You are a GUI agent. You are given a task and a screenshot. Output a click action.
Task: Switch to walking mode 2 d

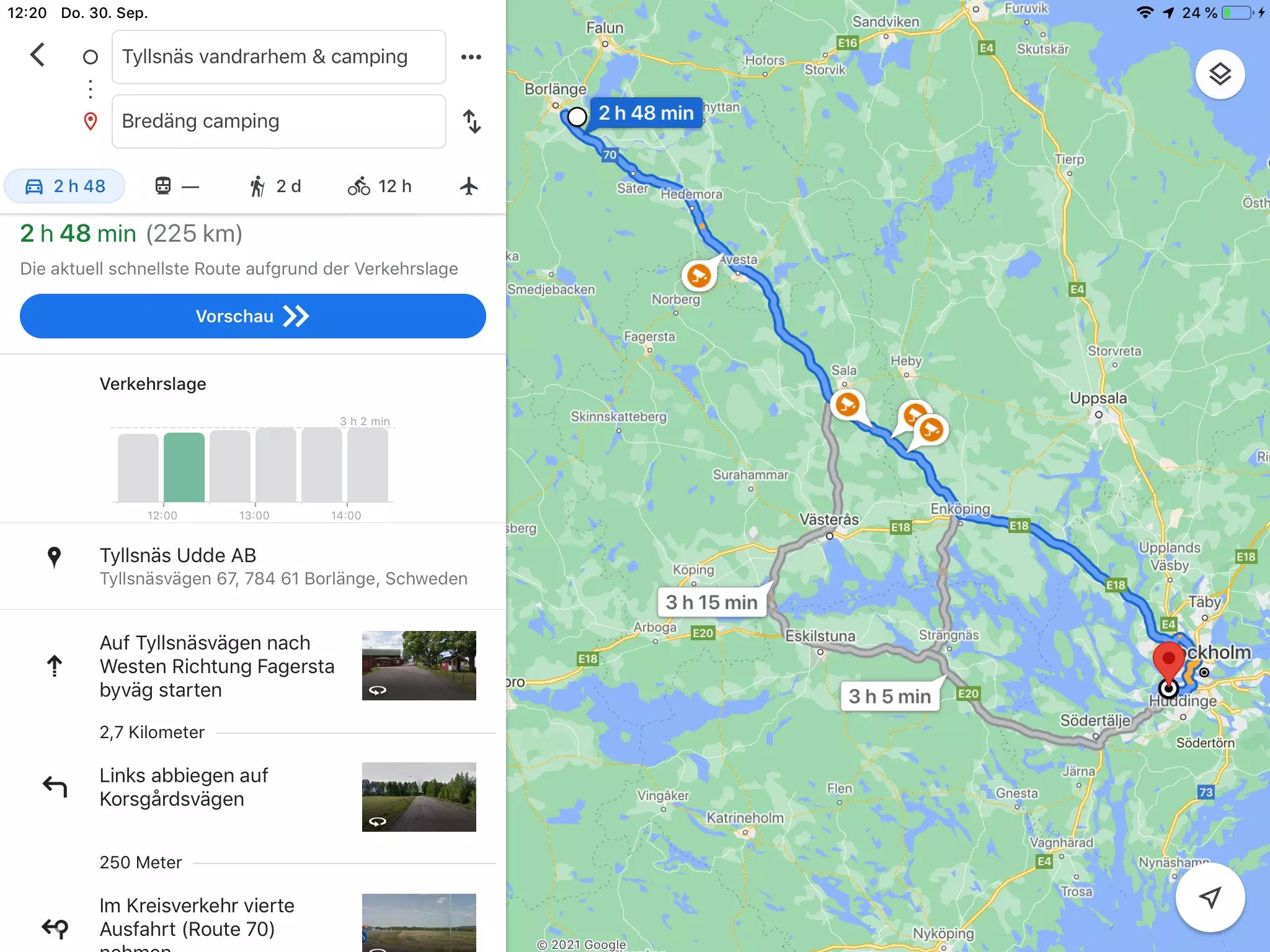pos(275,186)
